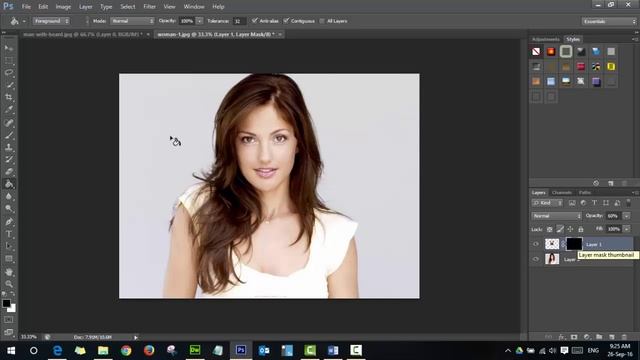Set background color white swatch

tap(12, 309)
